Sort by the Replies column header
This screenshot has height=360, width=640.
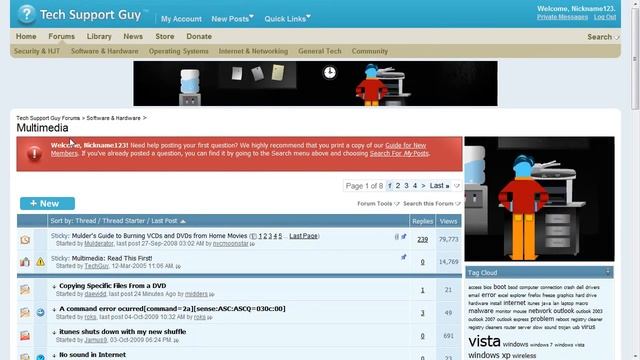422,221
